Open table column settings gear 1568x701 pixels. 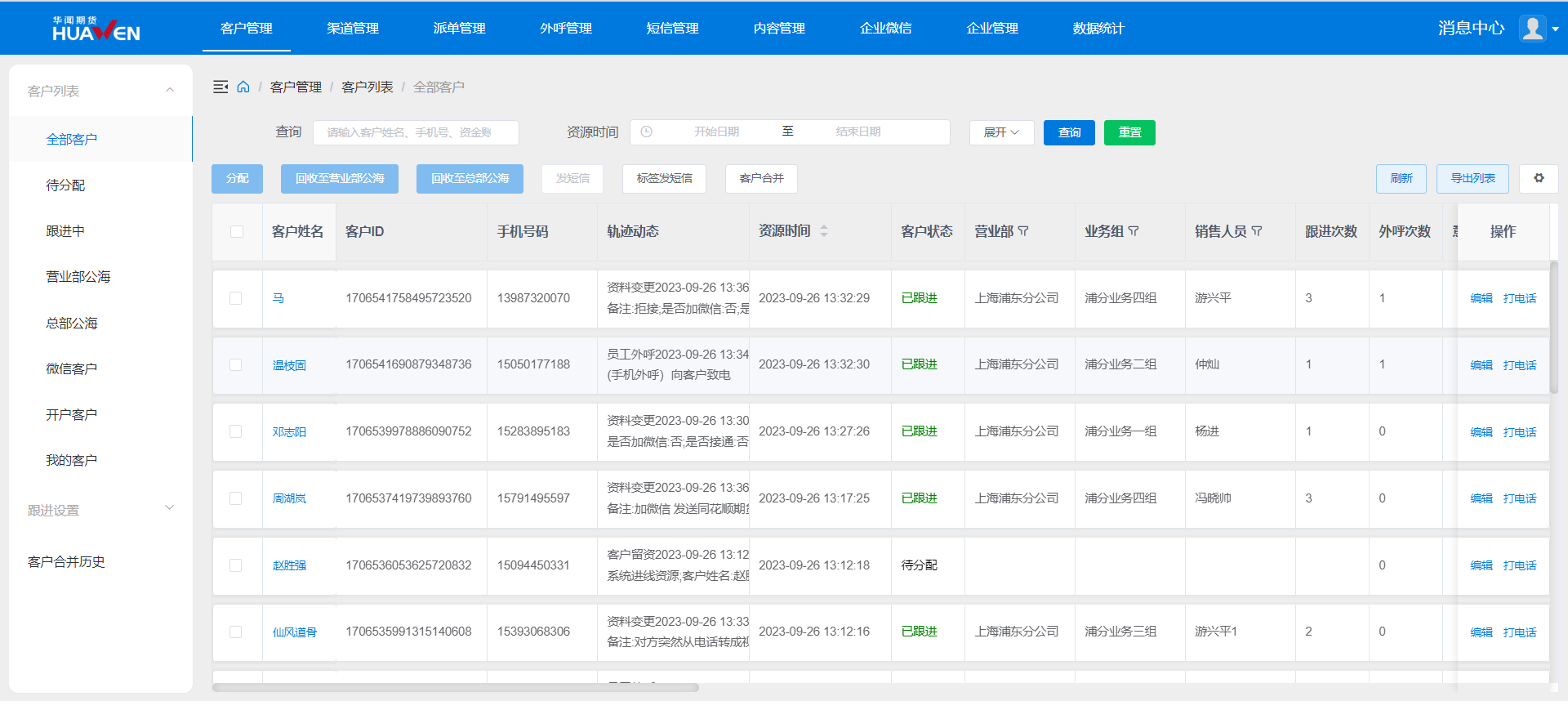coord(1539,178)
